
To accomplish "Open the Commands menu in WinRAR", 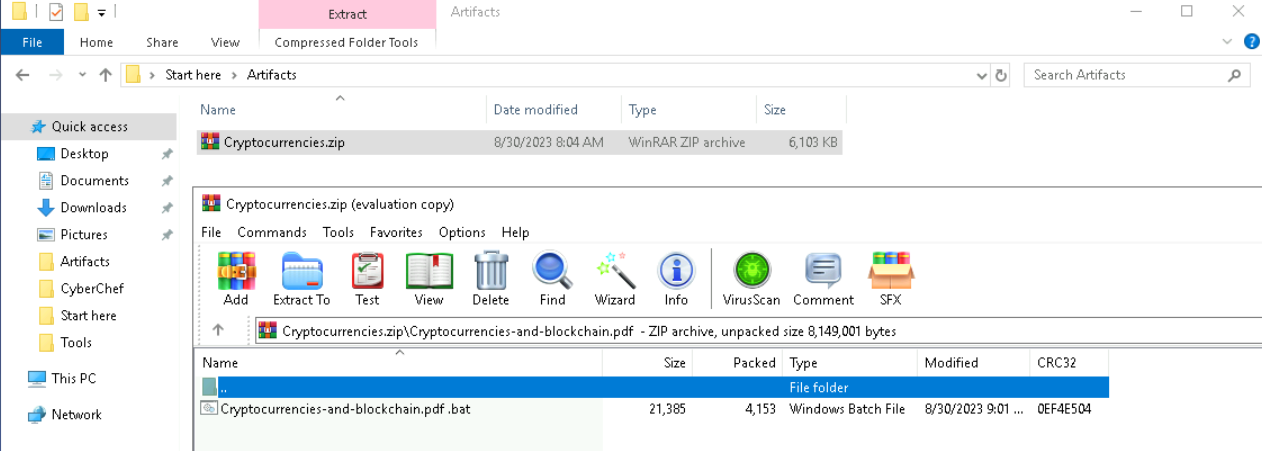I will [x=272, y=232].
